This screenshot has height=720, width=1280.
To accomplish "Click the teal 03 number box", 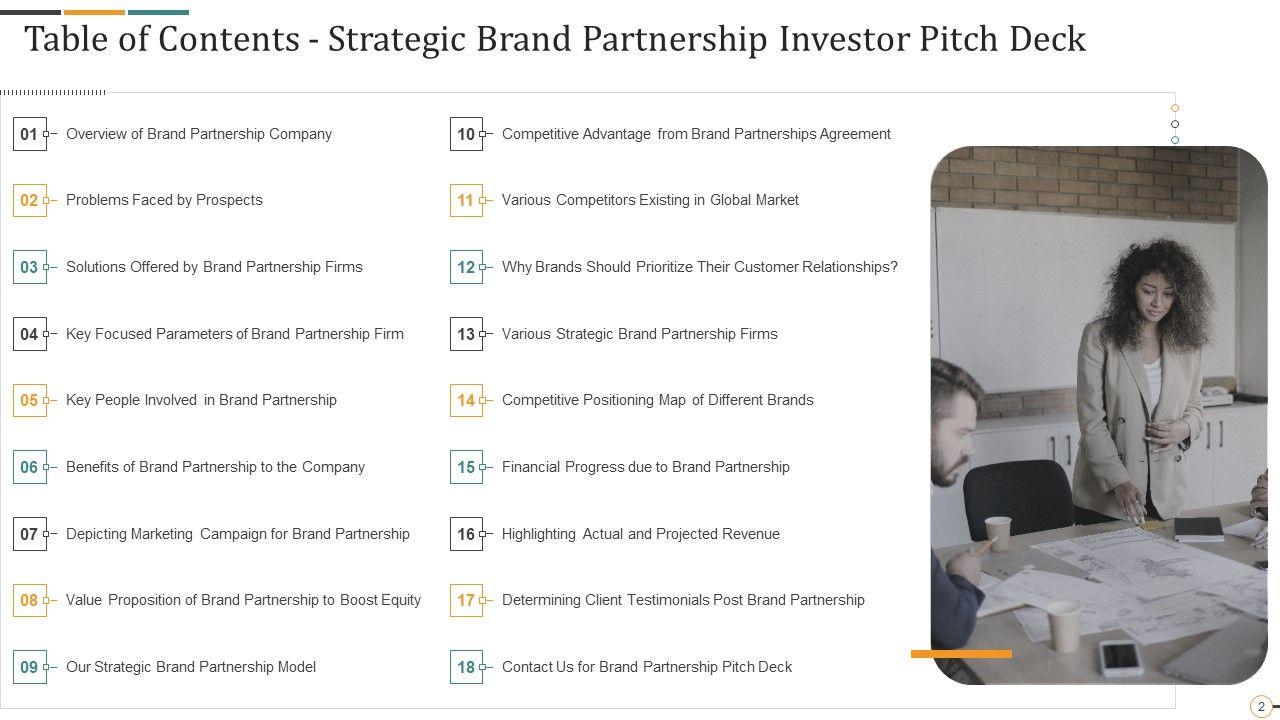I will (x=29, y=267).
